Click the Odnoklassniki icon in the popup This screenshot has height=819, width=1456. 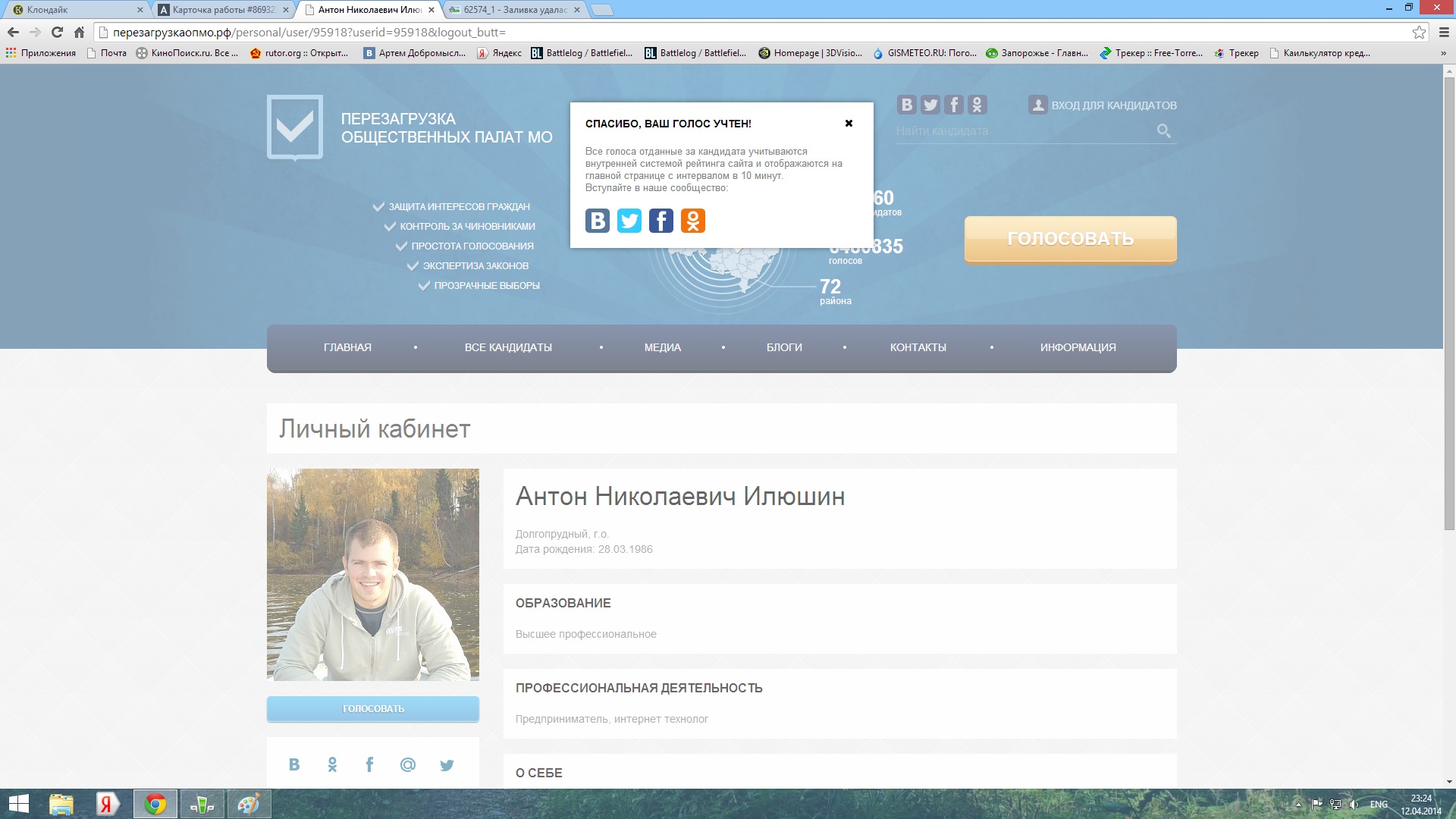click(x=692, y=221)
